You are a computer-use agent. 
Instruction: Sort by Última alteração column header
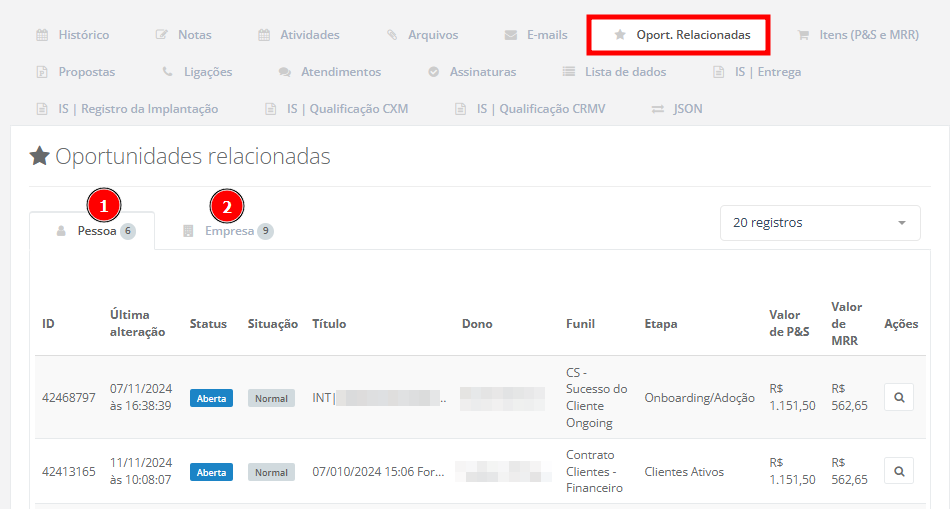tap(137, 323)
